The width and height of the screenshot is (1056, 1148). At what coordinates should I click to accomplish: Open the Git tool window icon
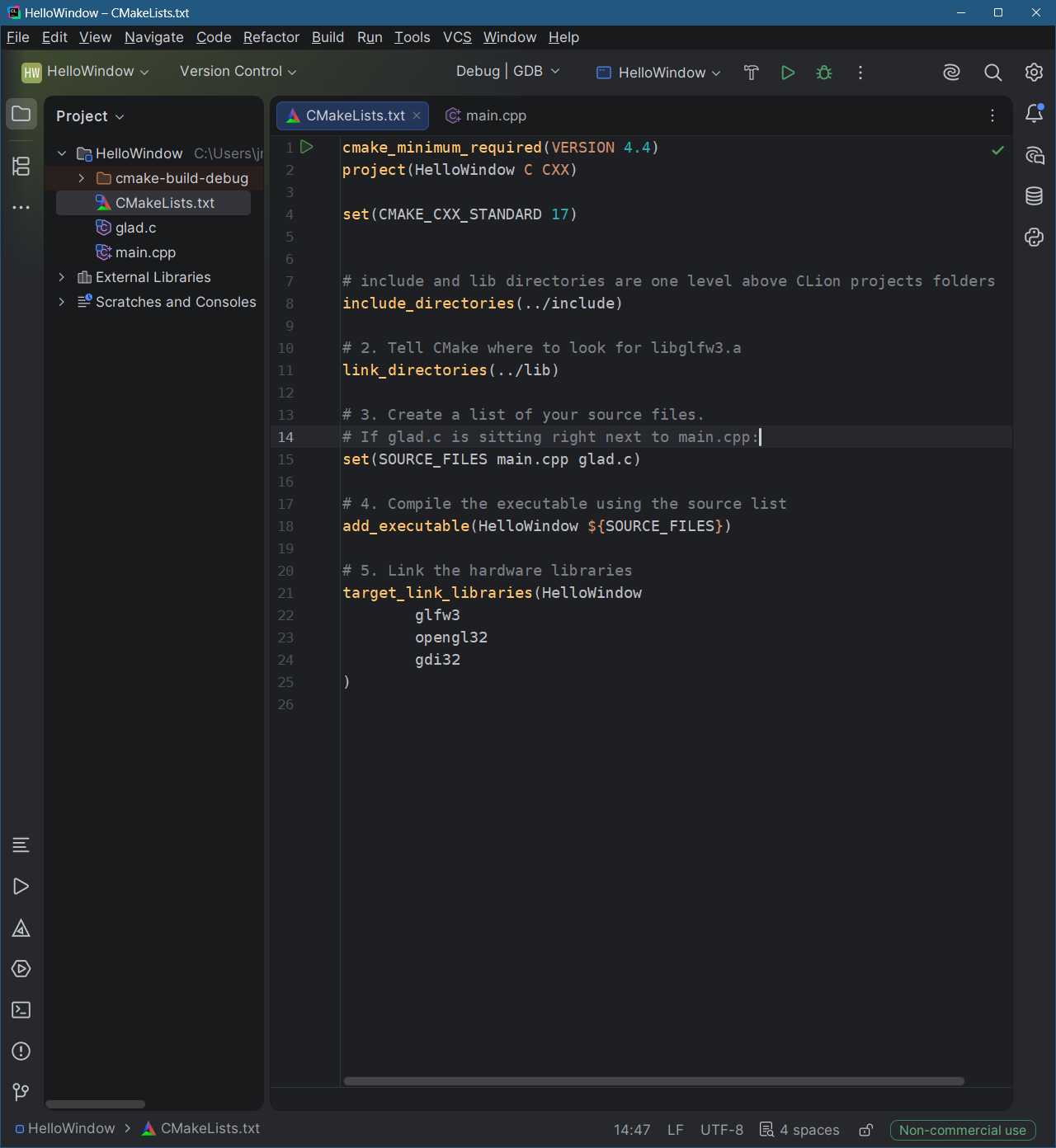click(x=21, y=1093)
